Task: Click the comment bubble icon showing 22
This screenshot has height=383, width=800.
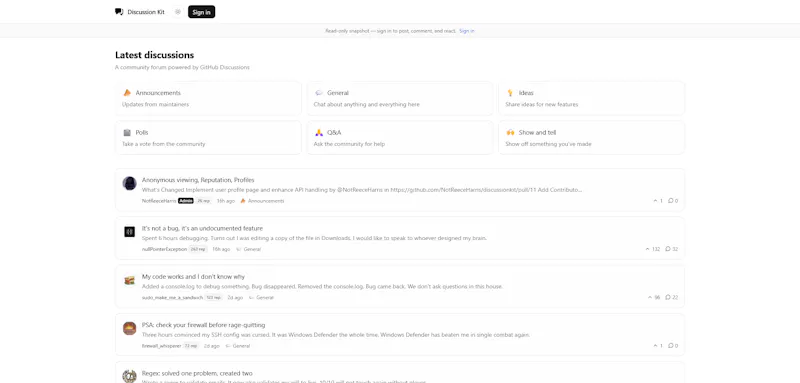Action: coord(668,297)
